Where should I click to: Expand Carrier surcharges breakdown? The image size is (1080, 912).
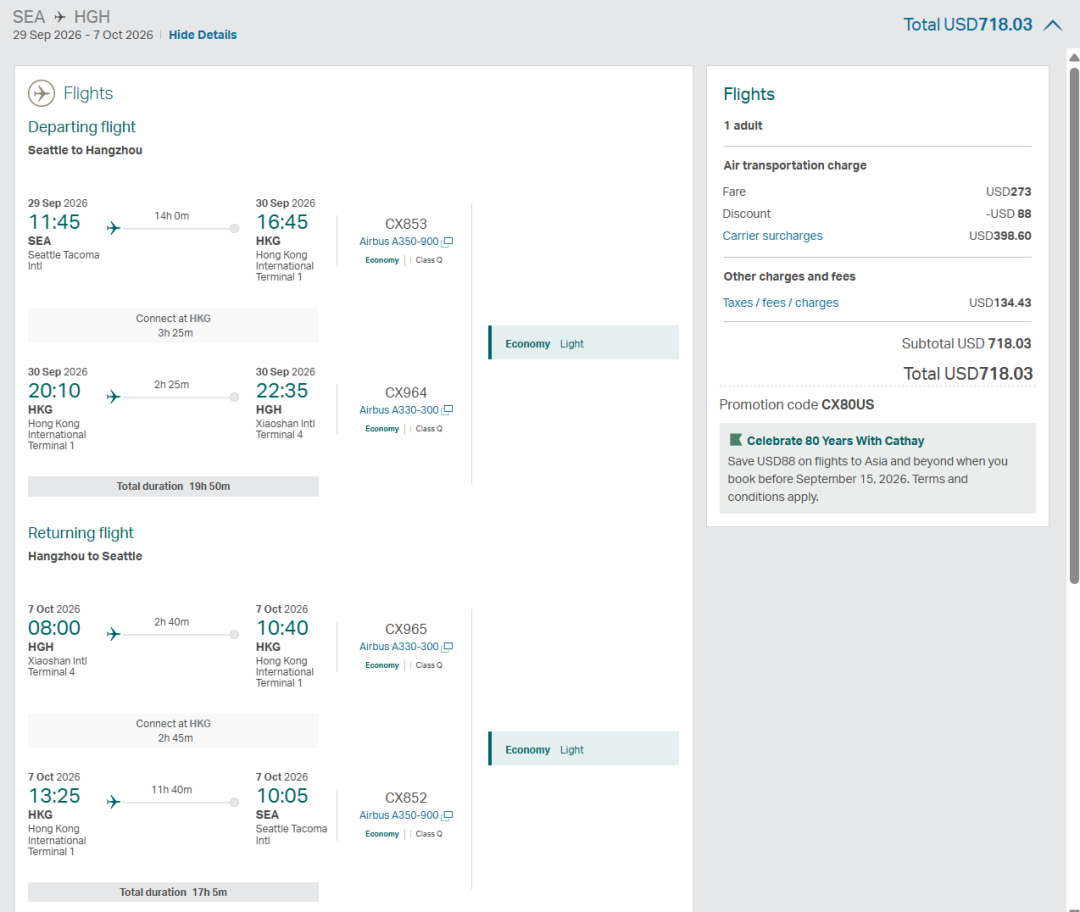pos(772,236)
